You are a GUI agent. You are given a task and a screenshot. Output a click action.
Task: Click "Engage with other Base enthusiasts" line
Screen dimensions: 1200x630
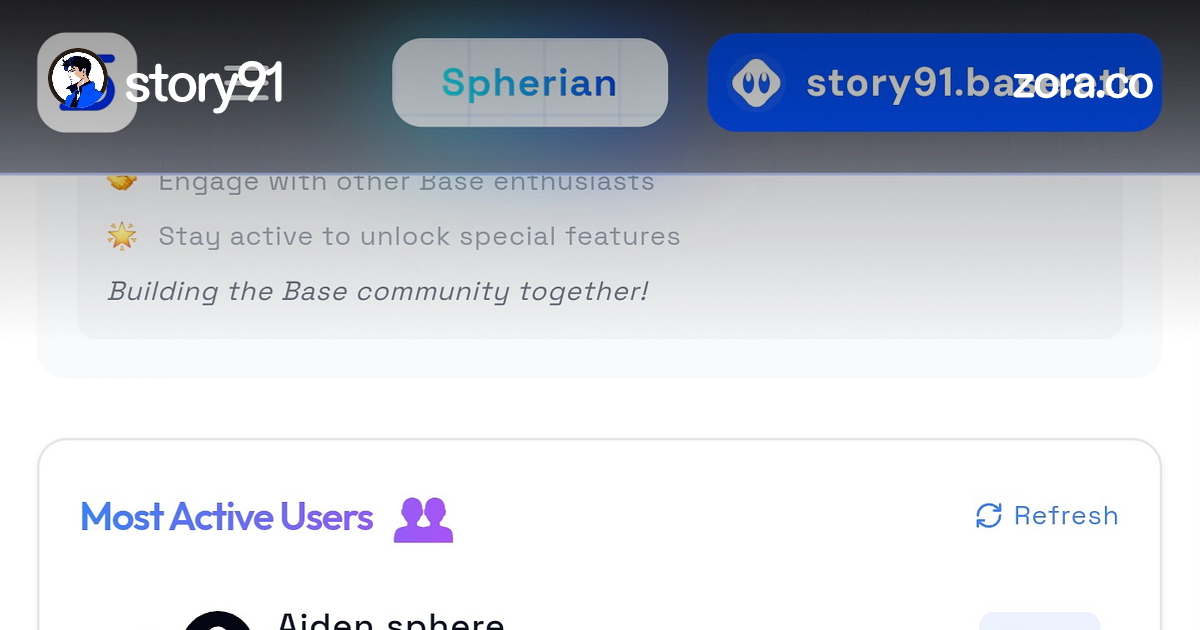pyautogui.click(x=406, y=182)
